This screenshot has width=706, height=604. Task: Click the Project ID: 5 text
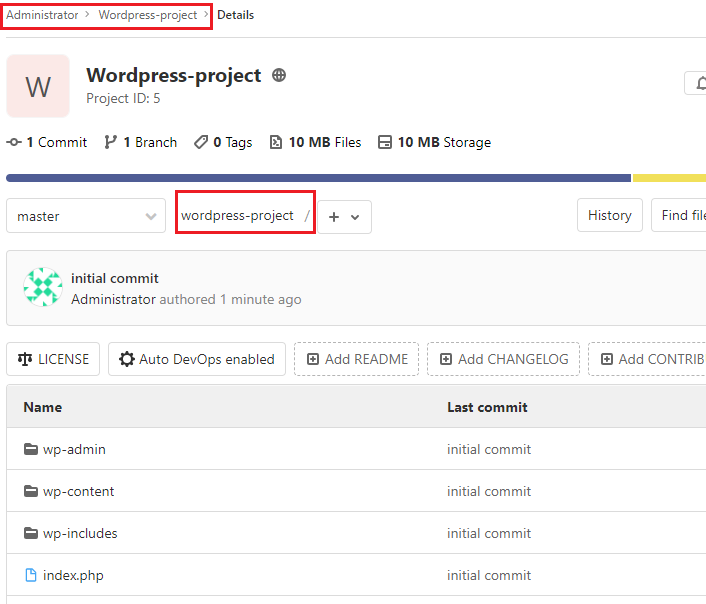coord(123,98)
